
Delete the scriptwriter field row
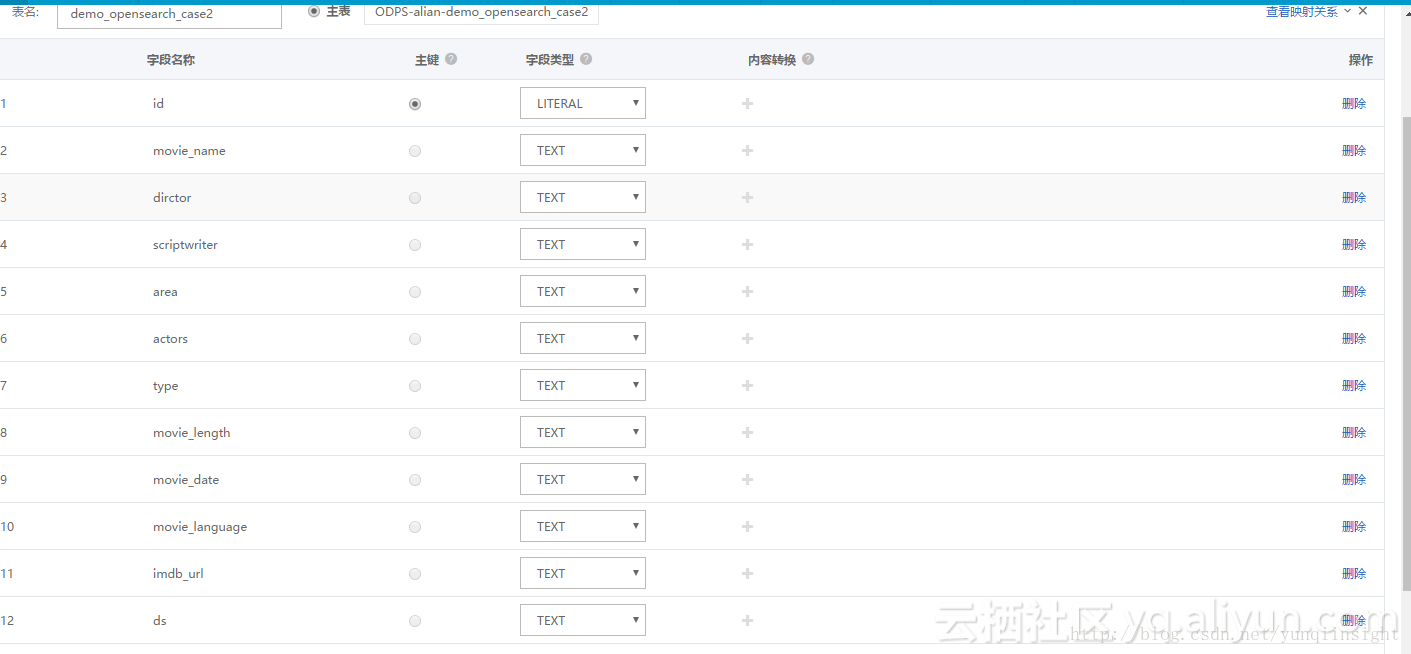tap(1354, 245)
